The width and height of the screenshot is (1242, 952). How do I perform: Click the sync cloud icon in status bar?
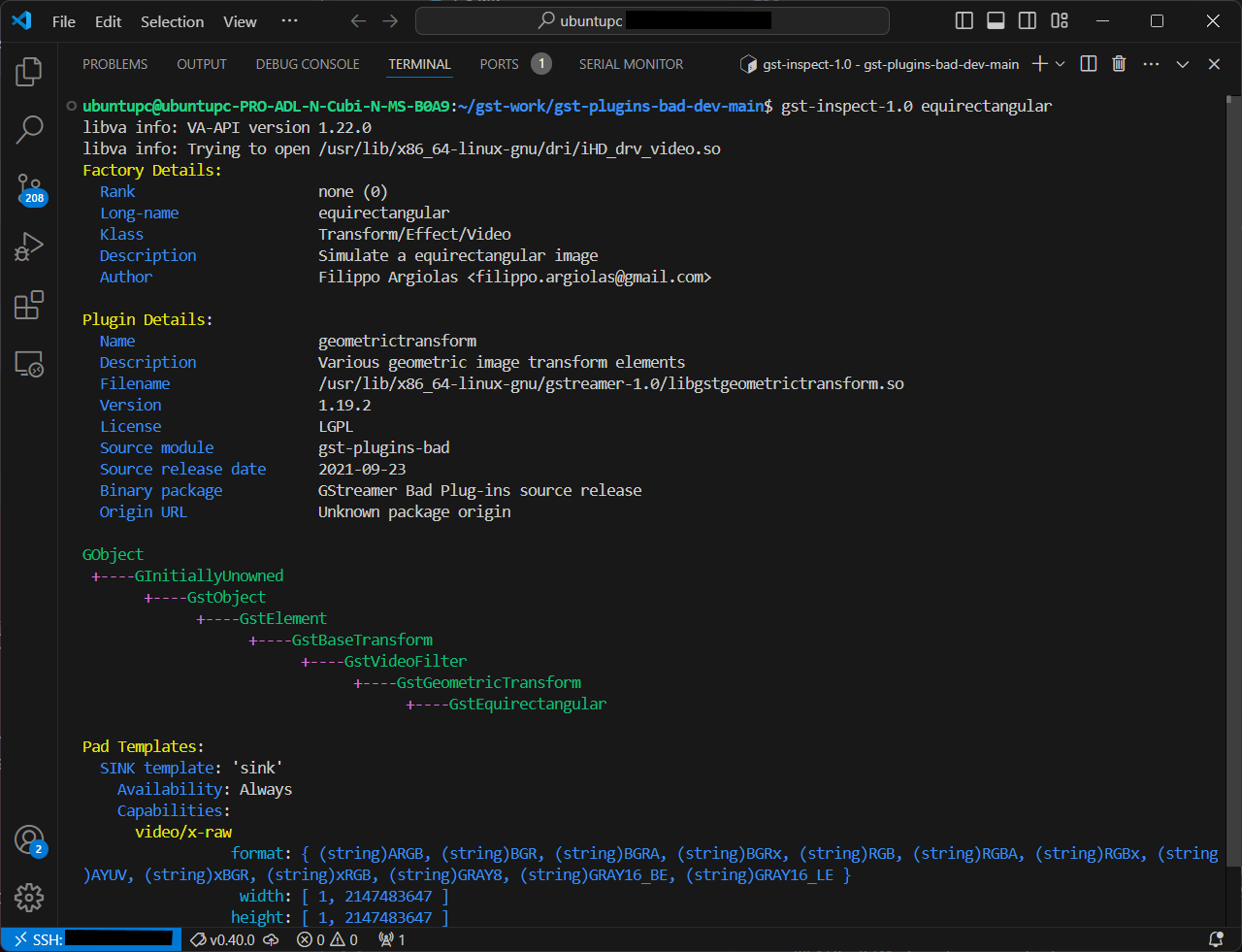(272, 939)
